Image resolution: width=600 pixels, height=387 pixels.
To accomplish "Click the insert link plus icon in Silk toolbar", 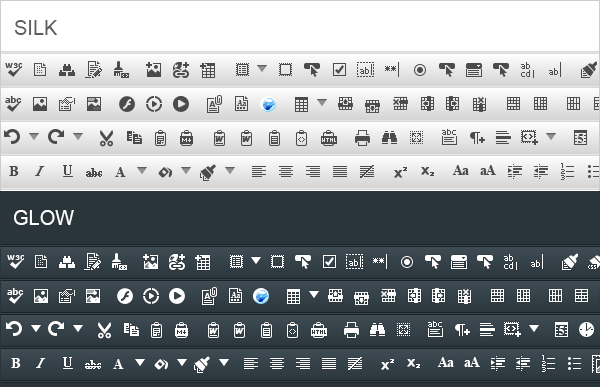I will click(181, 70).
